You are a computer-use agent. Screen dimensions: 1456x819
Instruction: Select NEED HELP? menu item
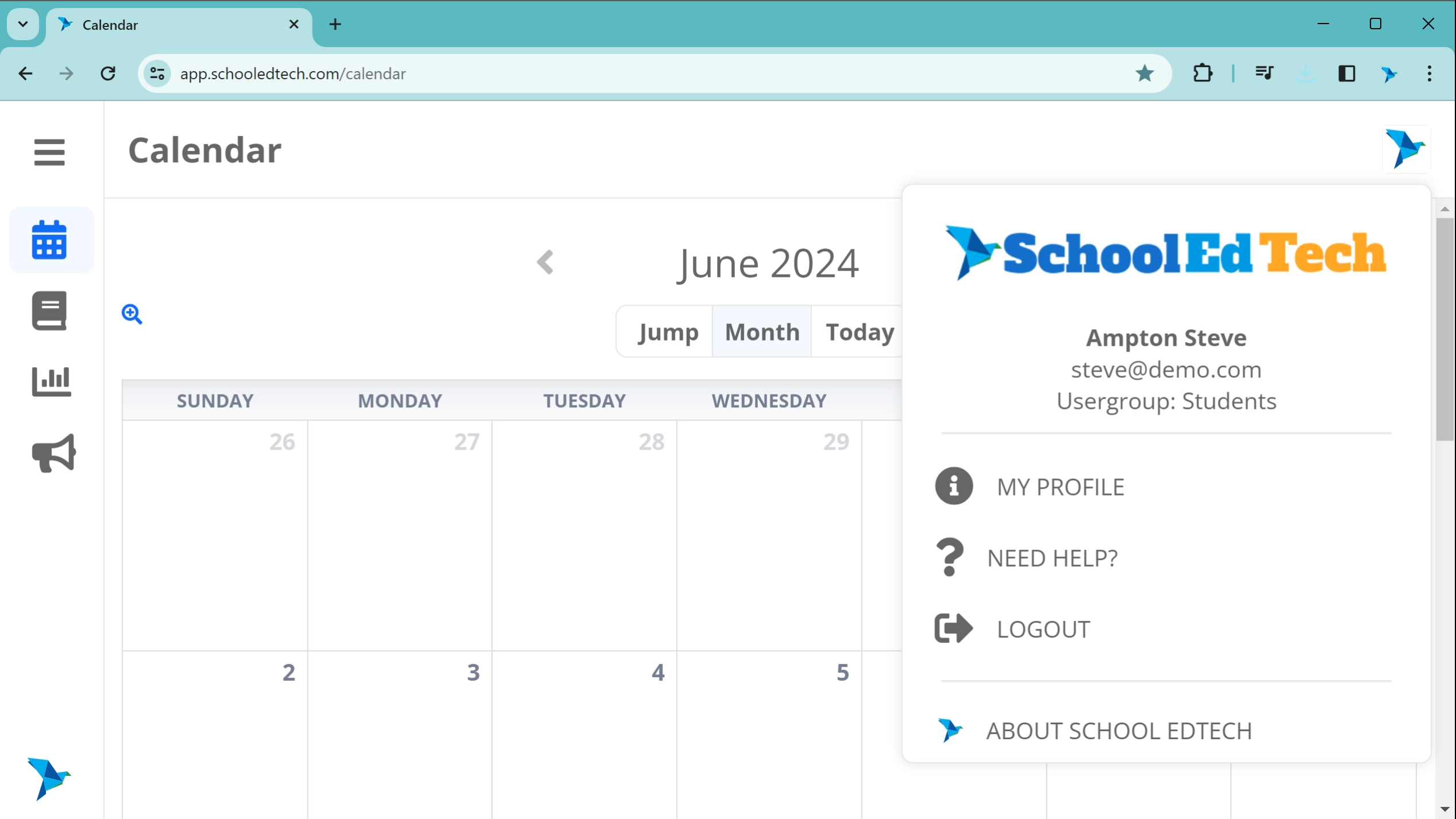[1051, 558]
